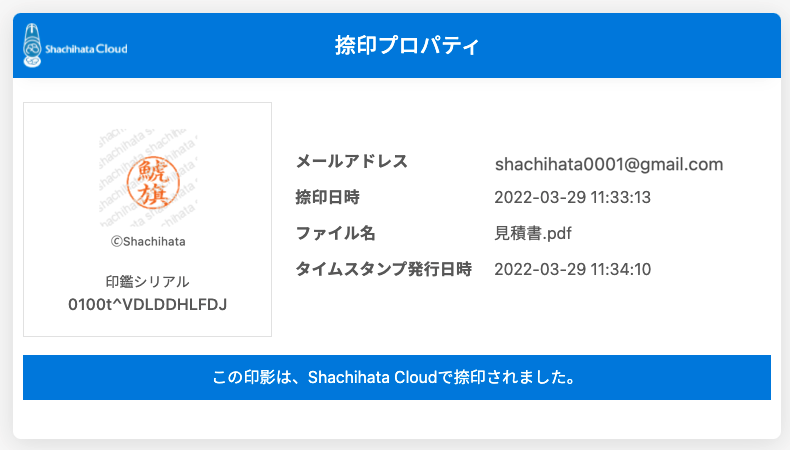The width and height of the screenshot is (790, 450).
Task: Select the stamp time 2022-03-29 11:33:13
Action: [572, 197]
